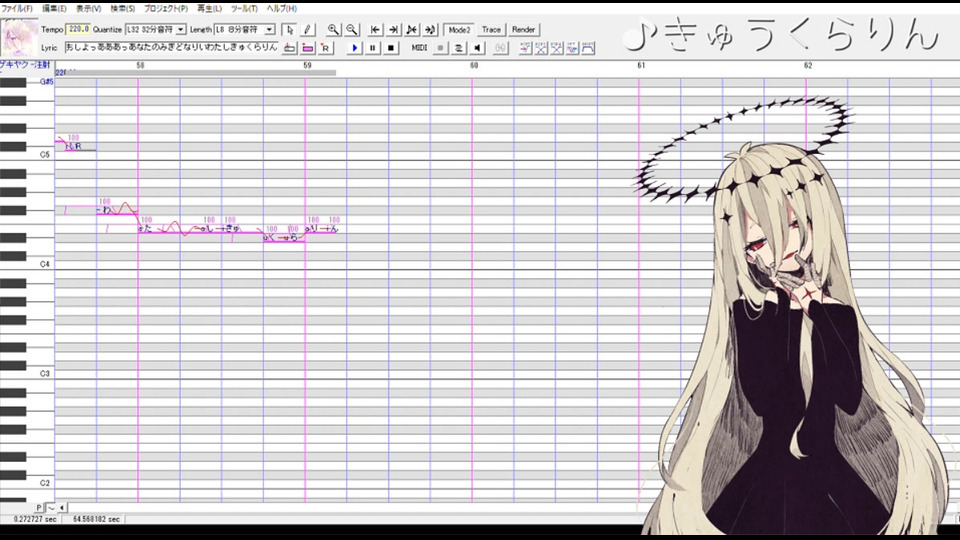The image size is (960, 540).
Task: Click the gray MIDI stop icon
Action: click(x=440, y=48)
